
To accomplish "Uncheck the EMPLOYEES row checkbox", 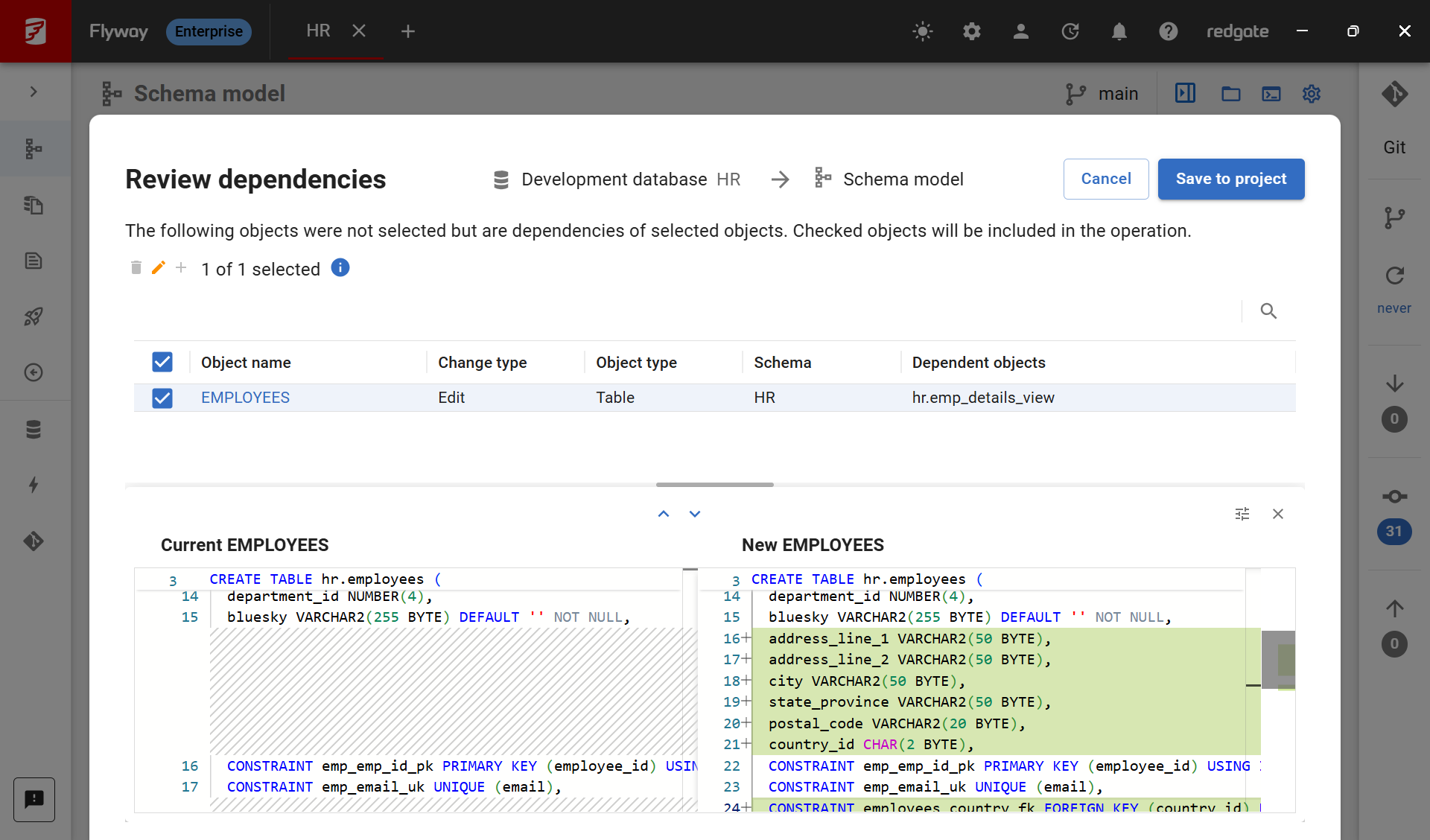I will [162, 398].
